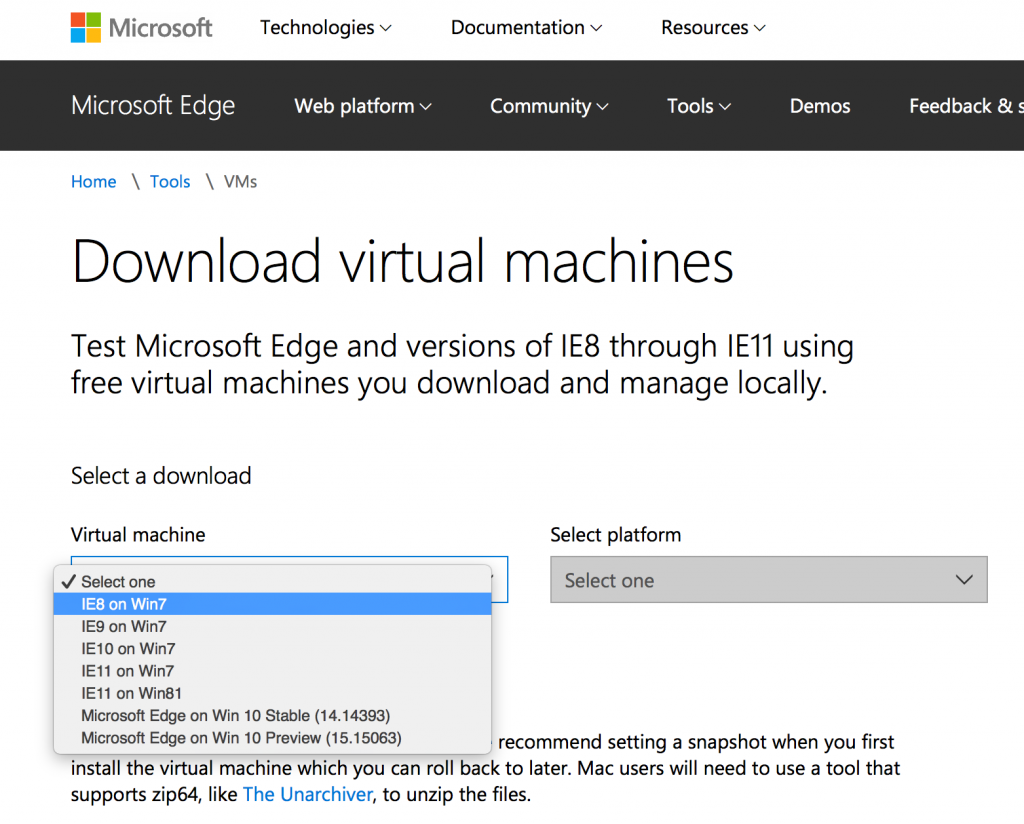The width and height of the screenshot is (1024, 824).
Task: Click the 'Select a download' label
Action: (161, 475)
